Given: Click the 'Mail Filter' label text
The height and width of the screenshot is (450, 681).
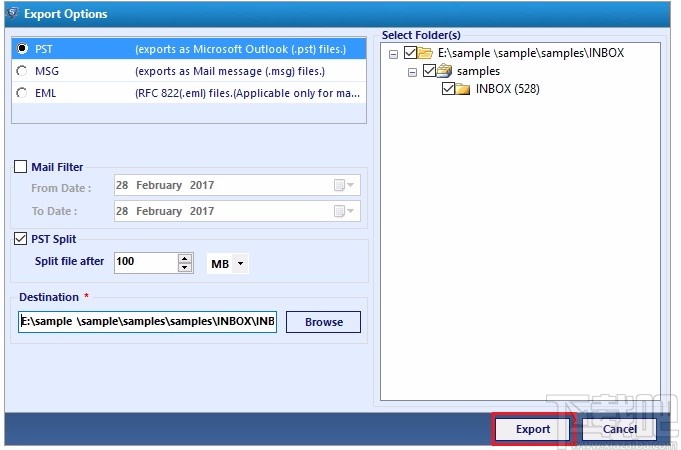Looking at the screenshot, I should pyautogui.click(x=57, y=167).
